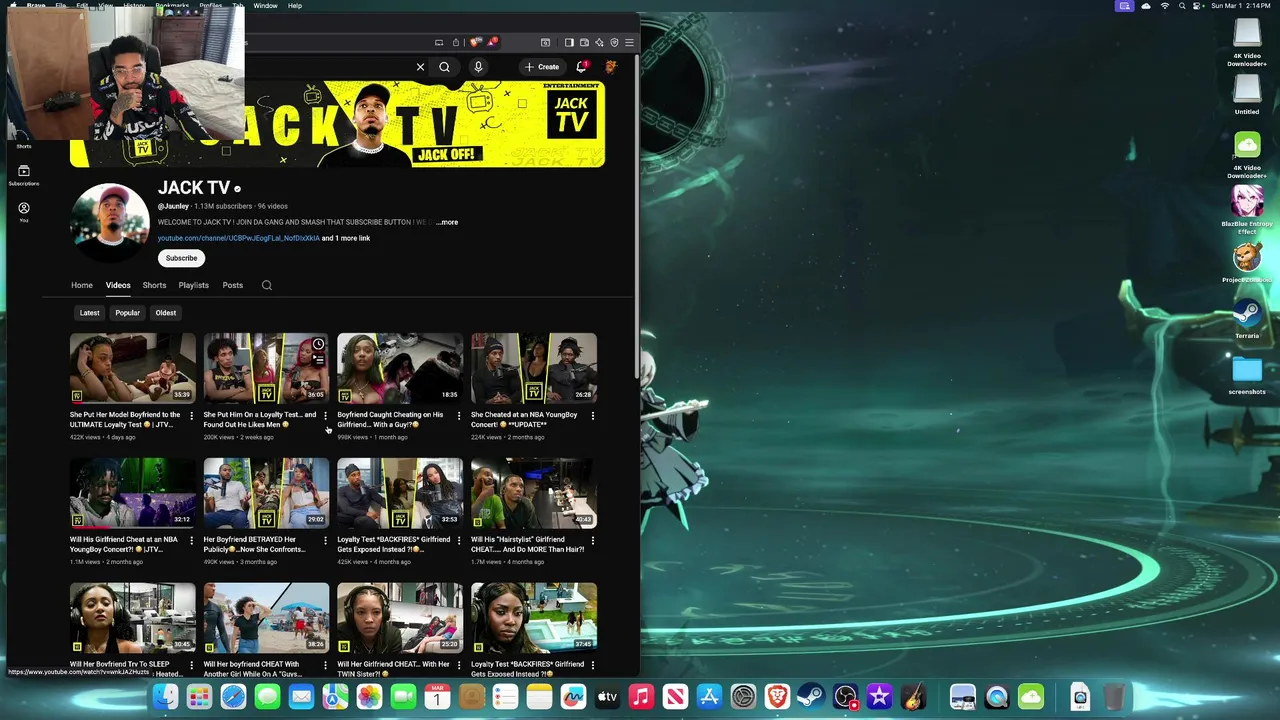Select the Latest sort chip
The width and height of the screenshot is (1280, 720).
click(89, 313)
